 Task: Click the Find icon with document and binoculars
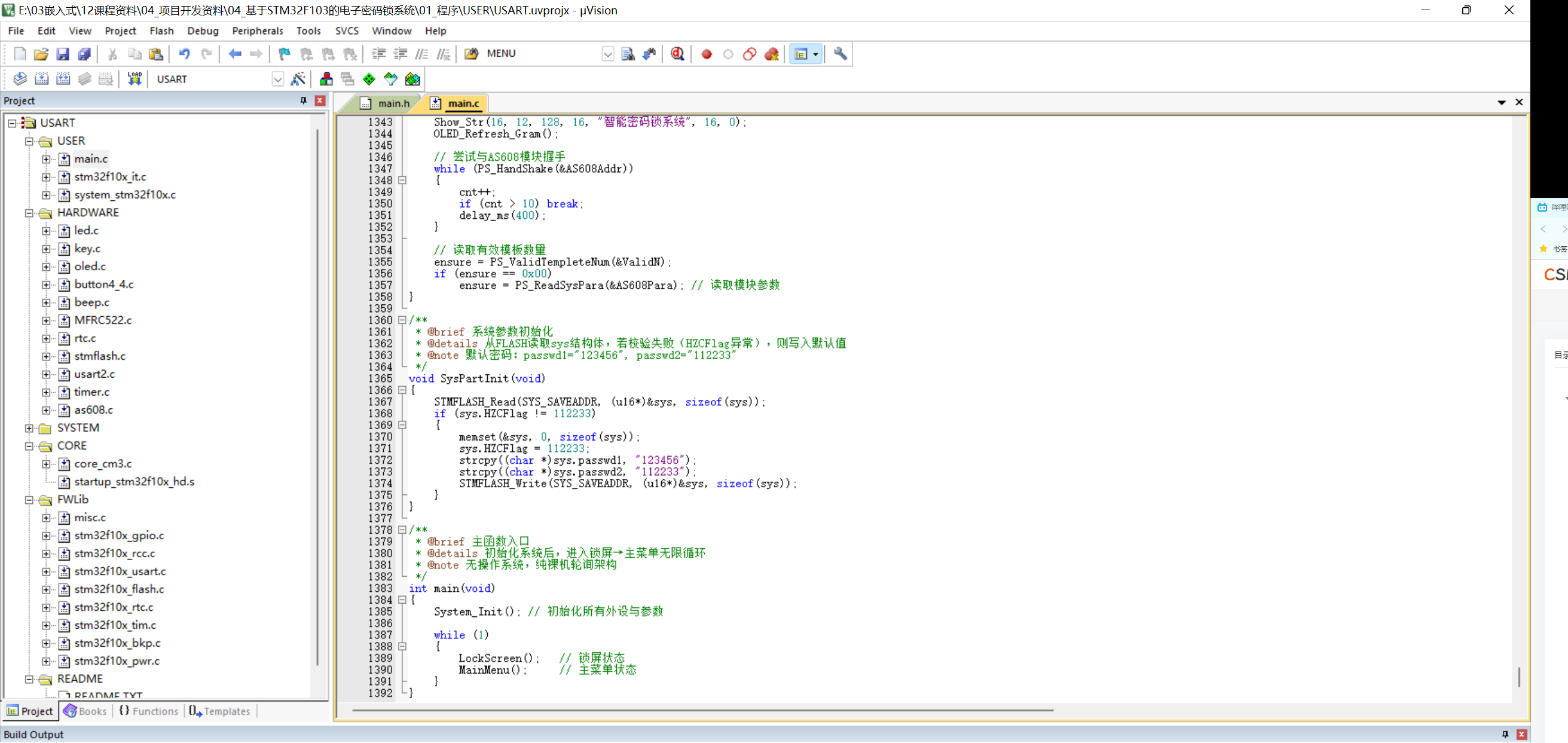(x=628, y=54)
